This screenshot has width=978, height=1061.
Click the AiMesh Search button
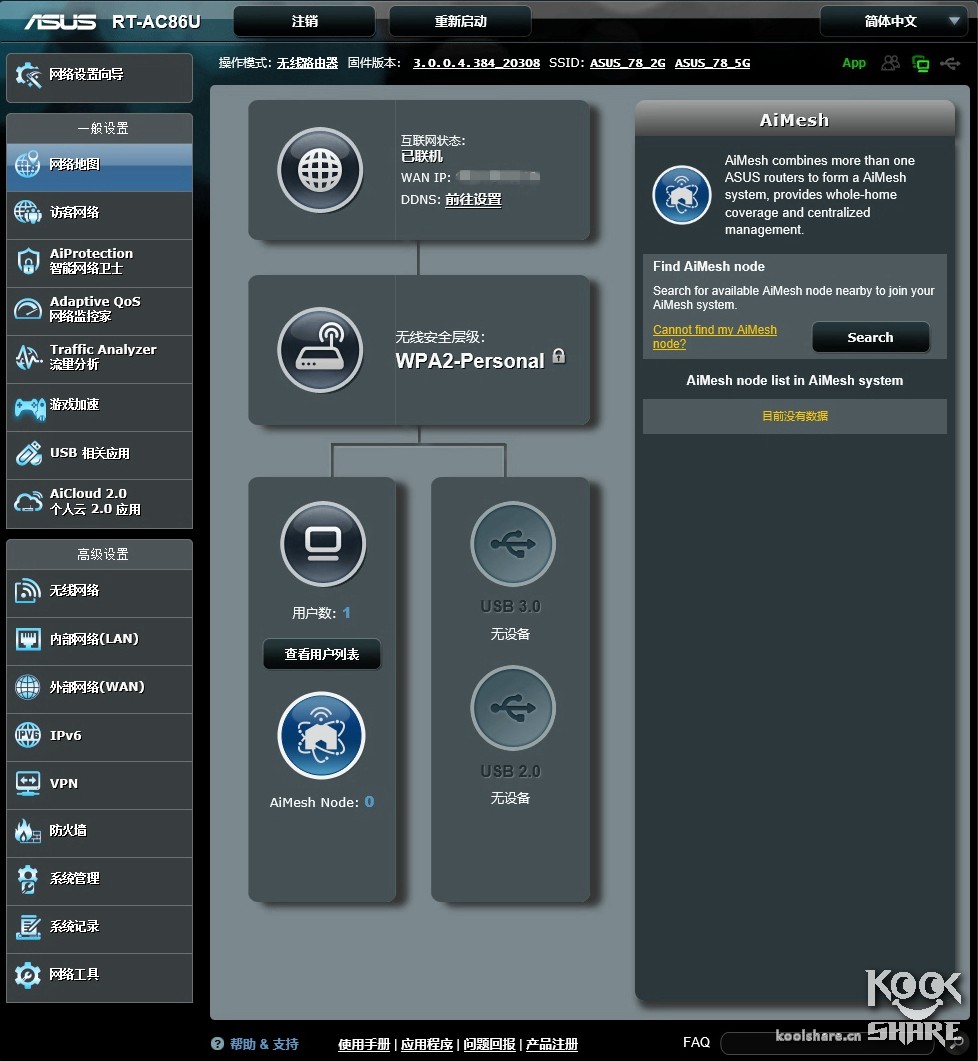[x=870, y=337]
